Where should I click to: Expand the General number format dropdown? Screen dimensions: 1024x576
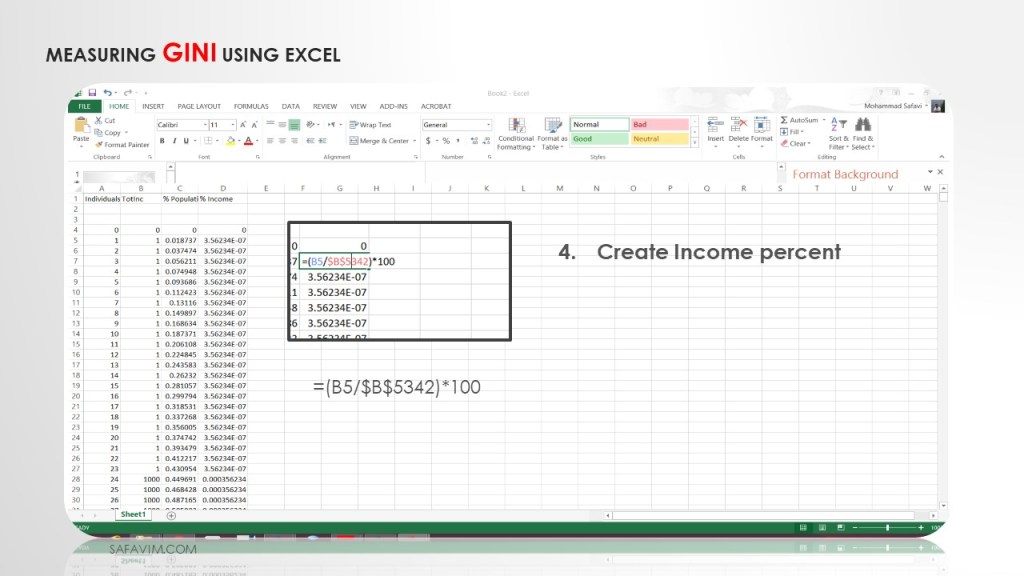488,125
